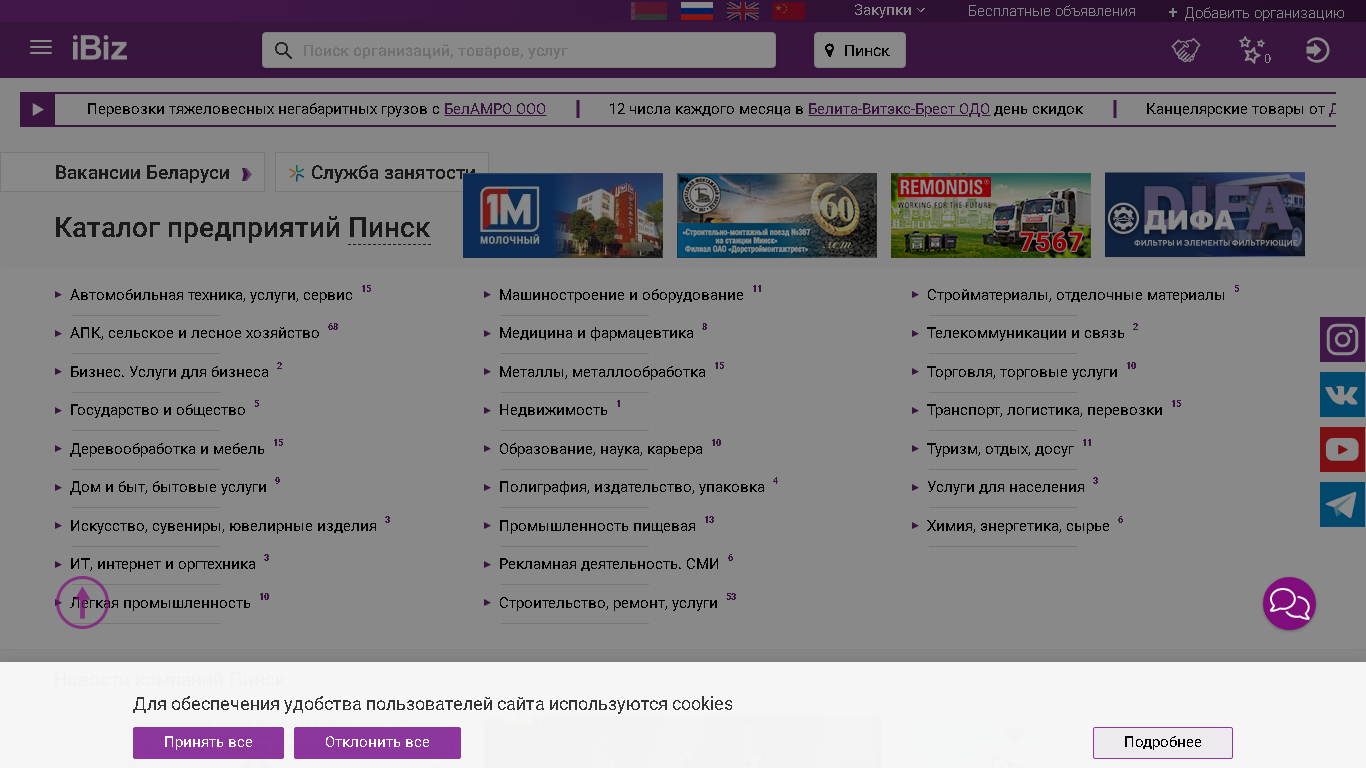
Task: Open Искусство, сувениры, ювелирные изделия
Action: [x=223, y=526]
